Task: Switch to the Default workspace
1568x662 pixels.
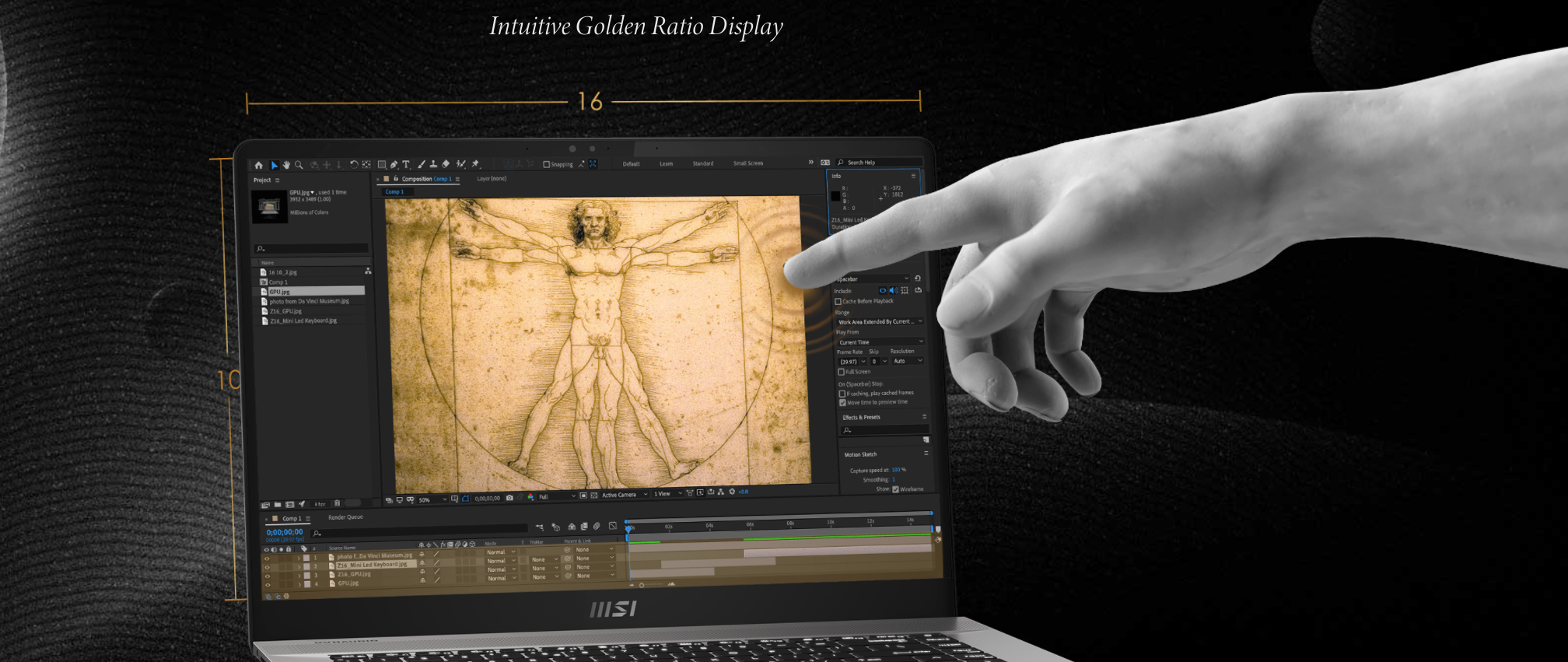Action: tap(631, 163)
